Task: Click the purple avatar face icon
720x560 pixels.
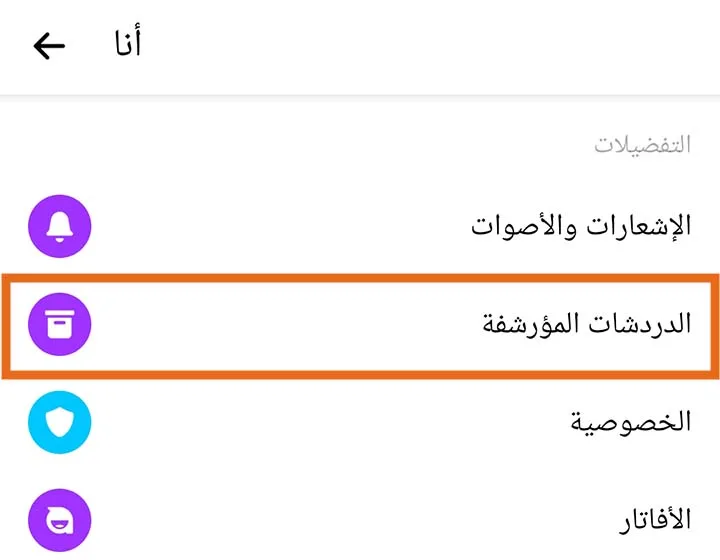Action: click(59, 519)
